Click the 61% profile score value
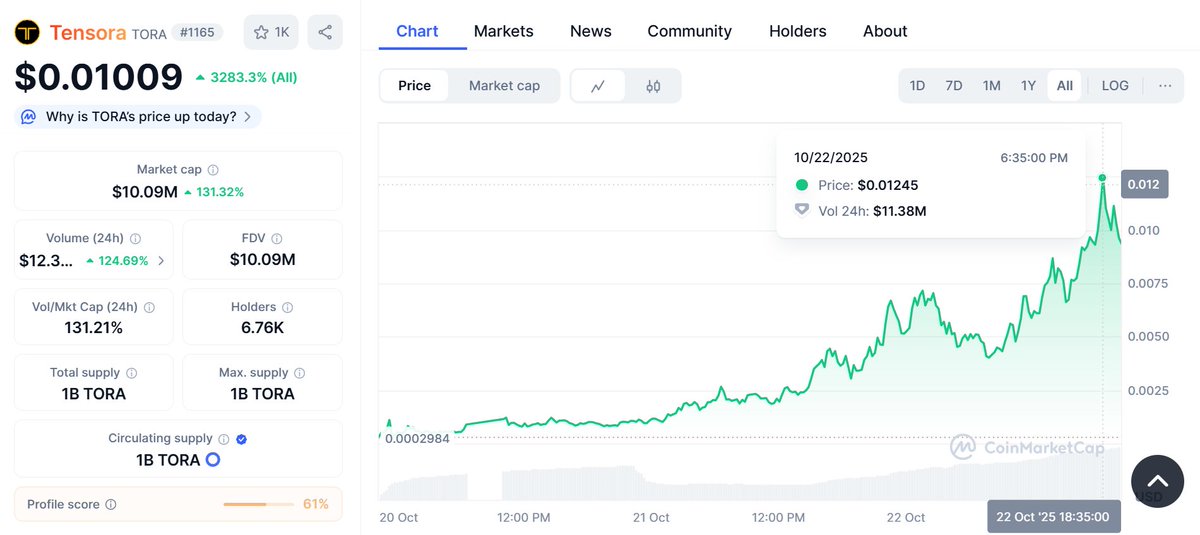1200x535 pixels. point(316,504)
